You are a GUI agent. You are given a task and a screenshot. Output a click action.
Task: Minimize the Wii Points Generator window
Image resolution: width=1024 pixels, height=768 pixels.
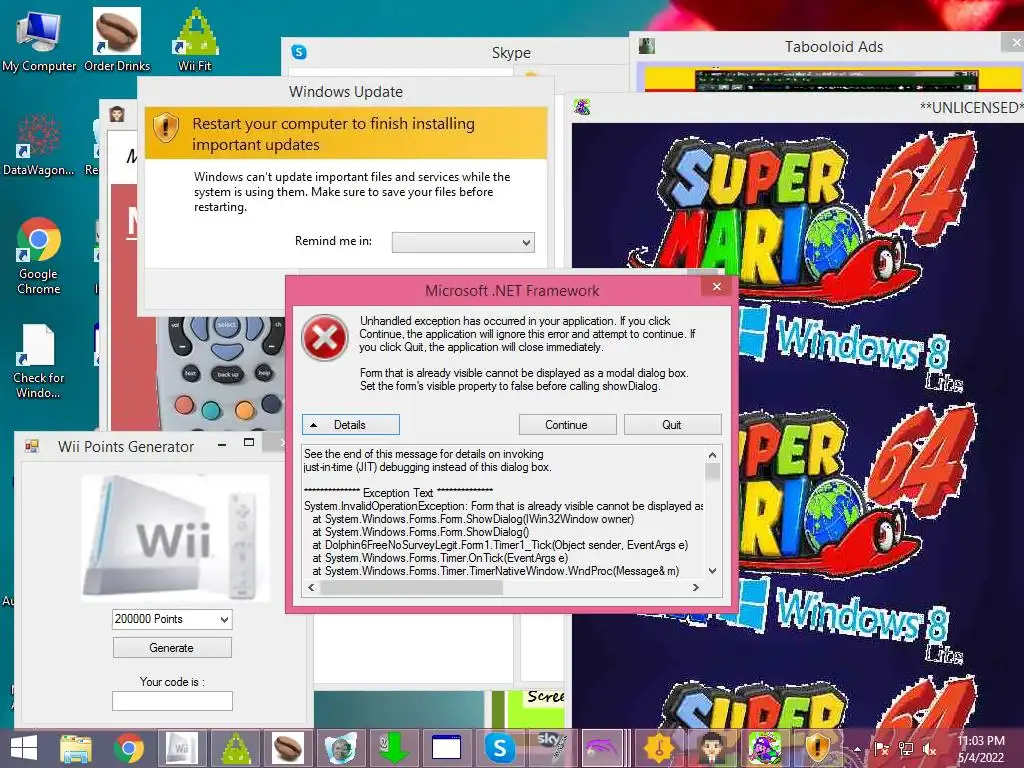pyautogui.click(x=222, y=444)
